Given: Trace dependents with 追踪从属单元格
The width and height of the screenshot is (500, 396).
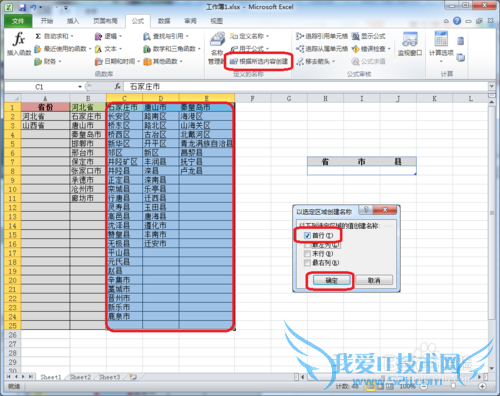Looking at the screenshot, I should pyautogui.click(x=322, y=49).
